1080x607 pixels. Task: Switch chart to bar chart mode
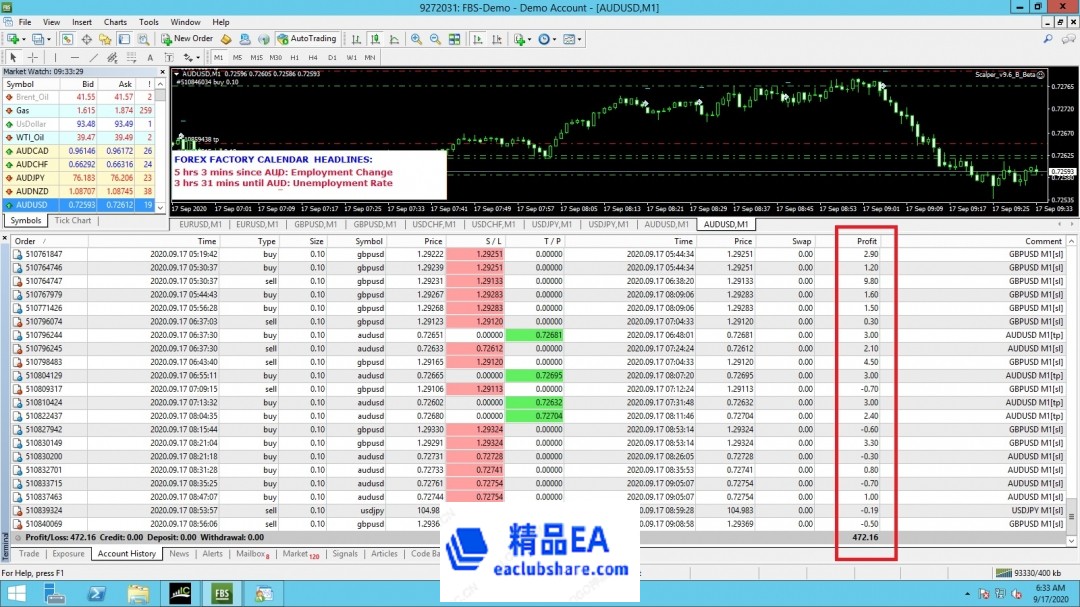pyautogui.click(x=356, y=39)
